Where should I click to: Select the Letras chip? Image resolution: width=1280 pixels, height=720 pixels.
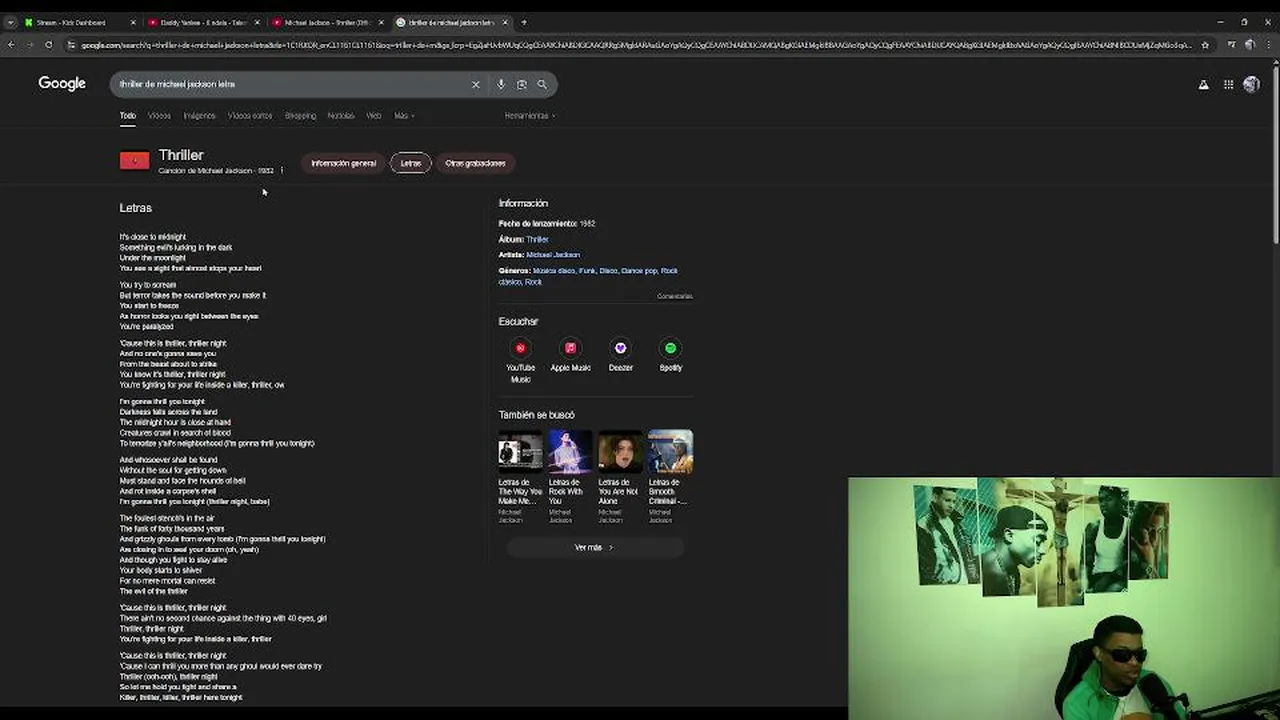click(x=411, y=163)
